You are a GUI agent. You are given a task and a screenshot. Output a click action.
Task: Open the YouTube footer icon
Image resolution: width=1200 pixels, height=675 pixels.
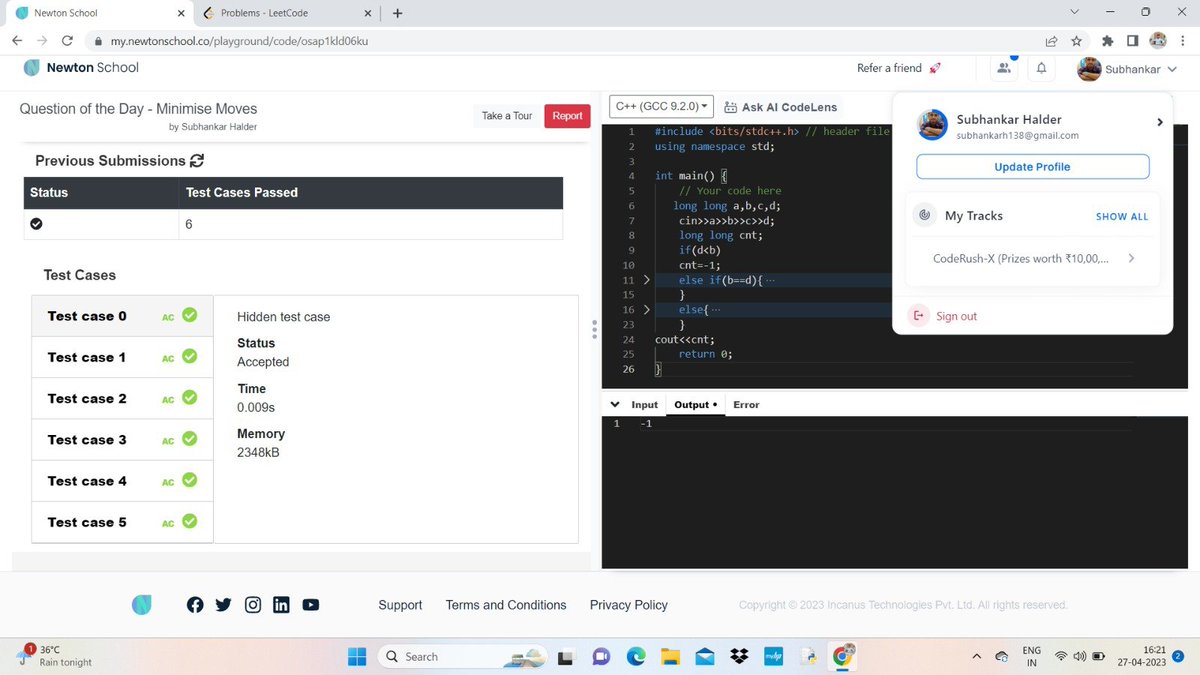(310, 605)
